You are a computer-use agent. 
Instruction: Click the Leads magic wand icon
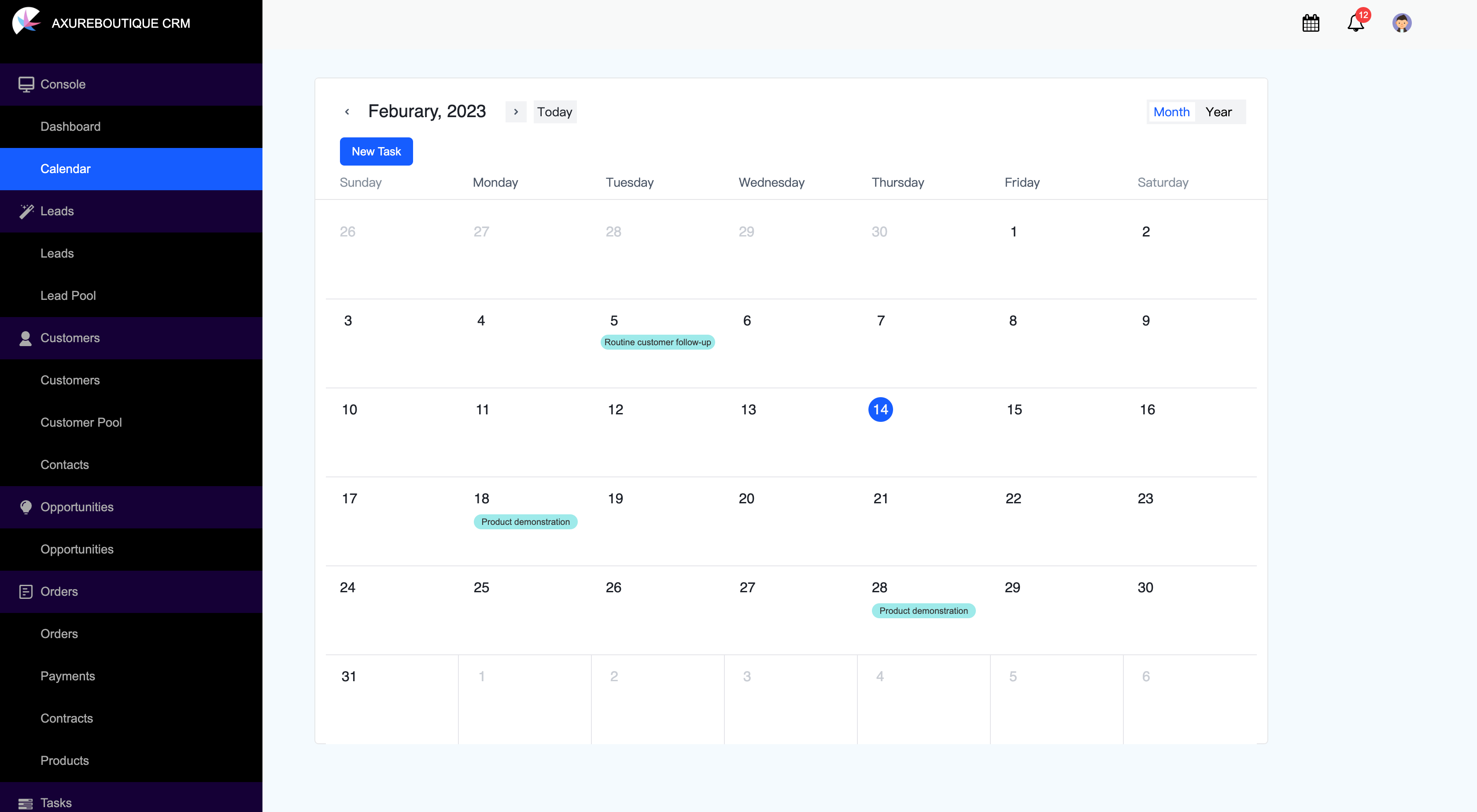[26, 211]
